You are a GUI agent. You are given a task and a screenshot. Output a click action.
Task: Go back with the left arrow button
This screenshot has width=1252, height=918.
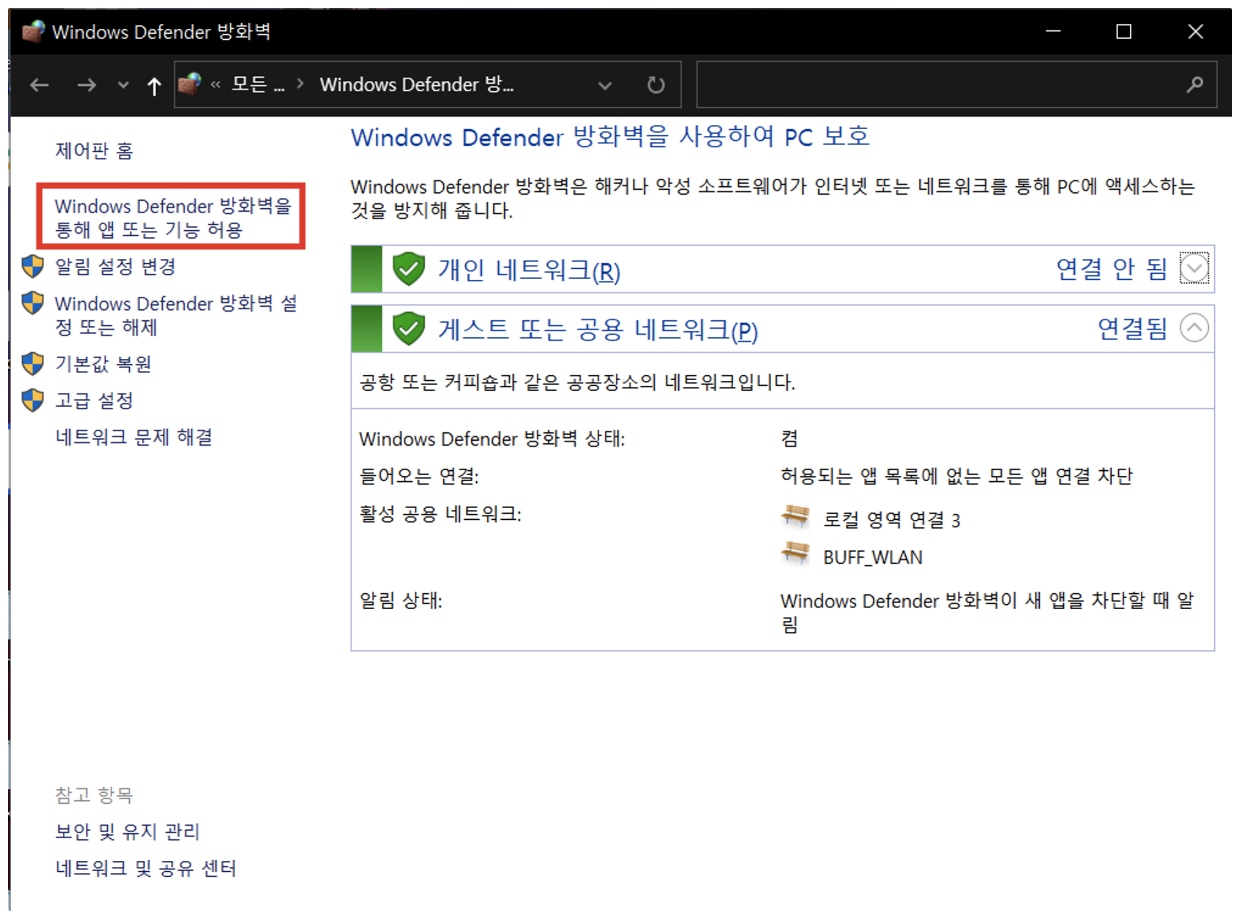point(39,86)
